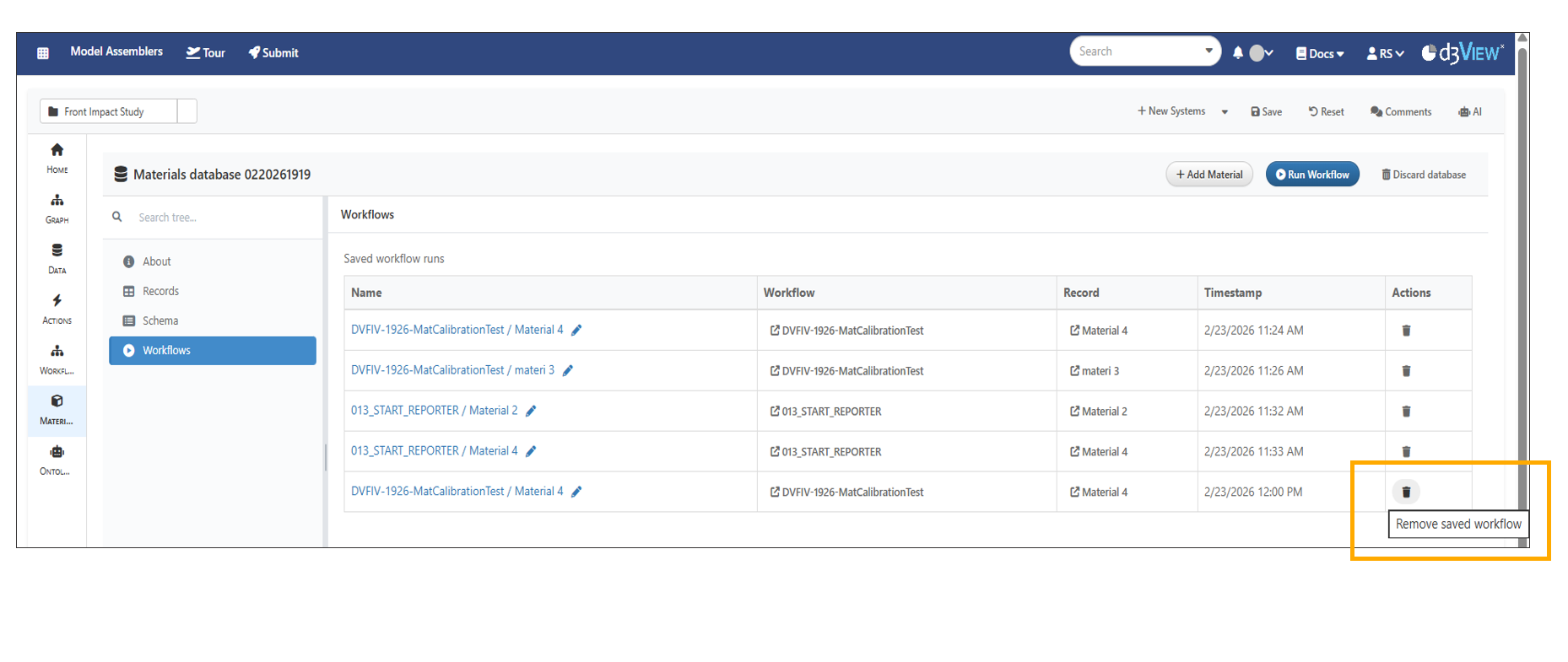
Task: Select Records in the tree panel
Action: click(160, 291)
